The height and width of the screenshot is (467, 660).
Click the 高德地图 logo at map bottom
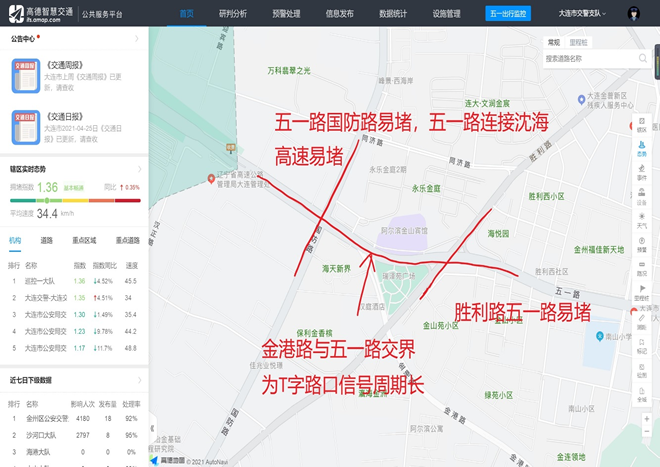click(x=168, y=461)
